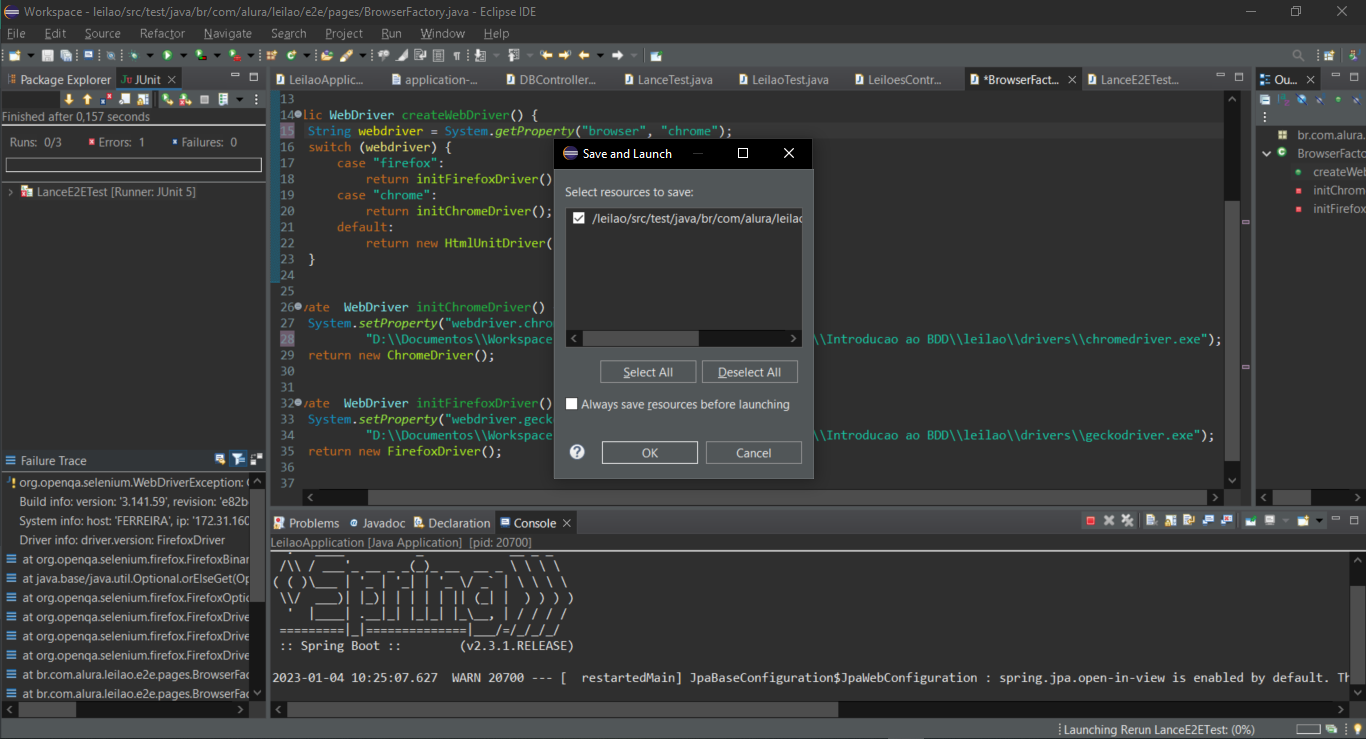
Task: Click the green Run toolbar icon
Action: pos(167,55)
